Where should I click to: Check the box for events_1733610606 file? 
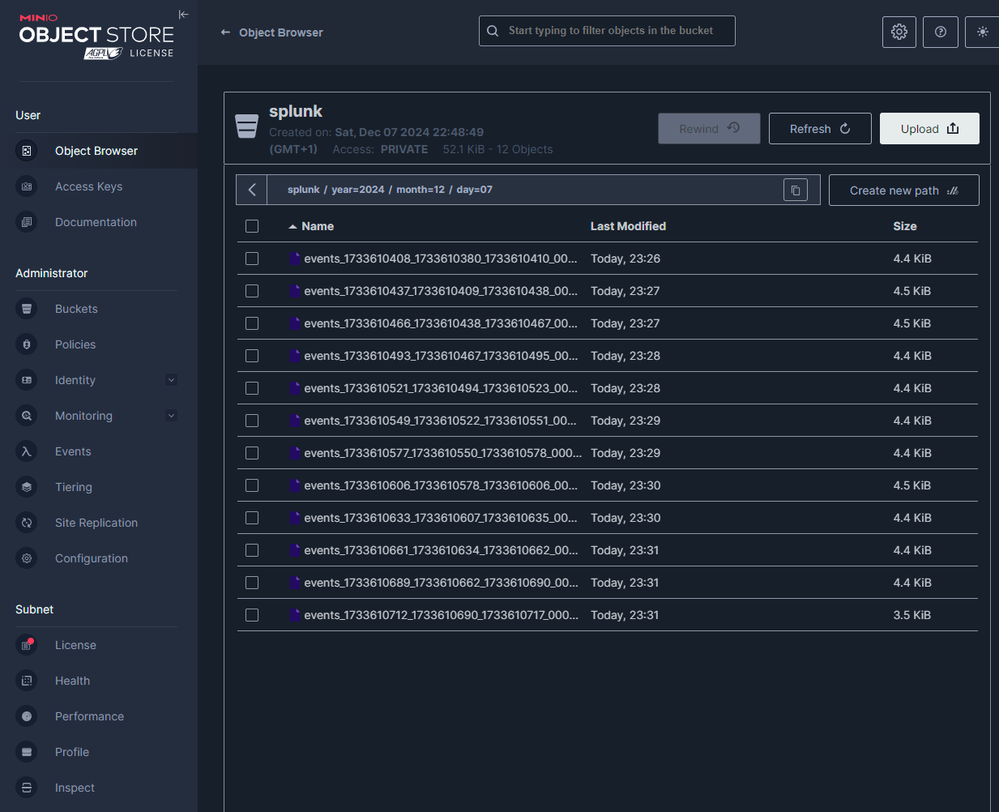tap(252, 486)
